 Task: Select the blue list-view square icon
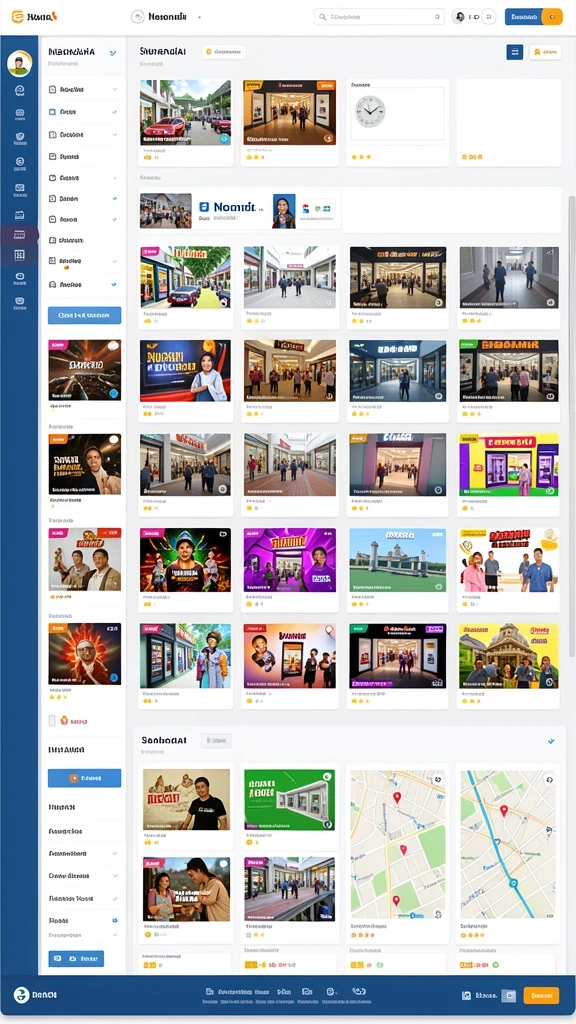coord(515,52)
